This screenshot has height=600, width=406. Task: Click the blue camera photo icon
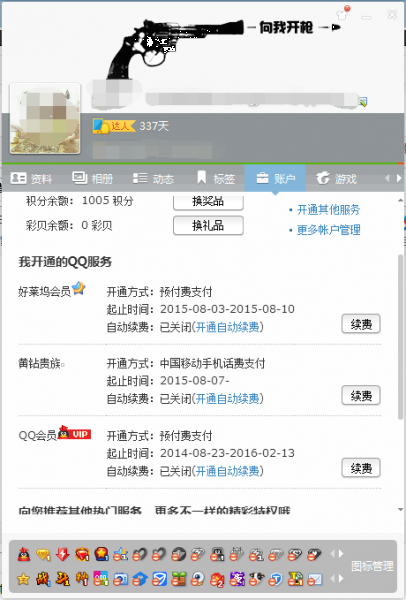[x=121, y=579]
